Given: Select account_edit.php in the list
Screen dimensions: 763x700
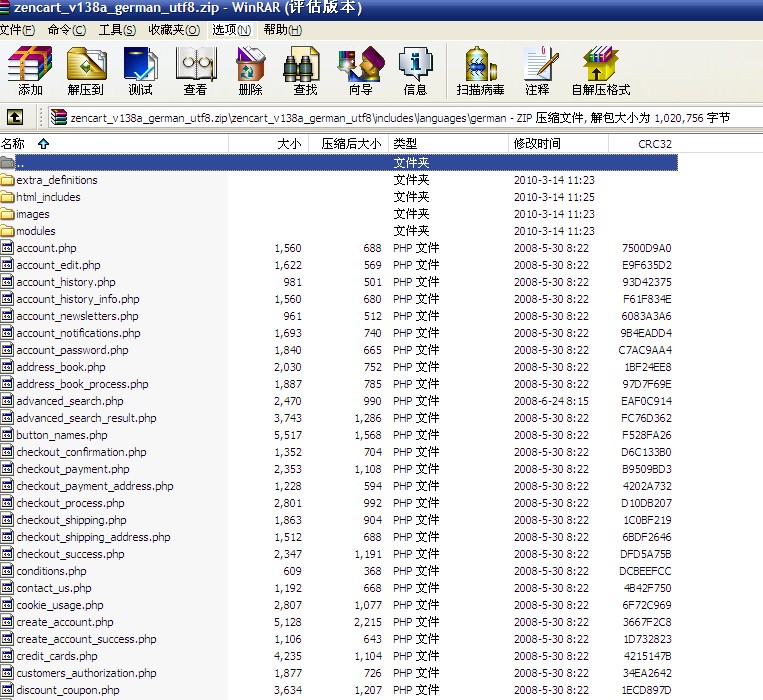Looking at the screenshot, I should [x=58, y=265].
